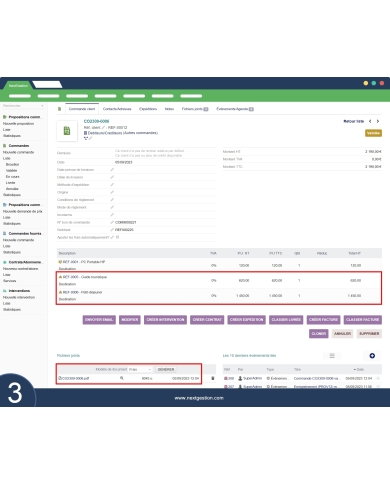
Task: Sort events by Date column
Action: tap(359, 369)
